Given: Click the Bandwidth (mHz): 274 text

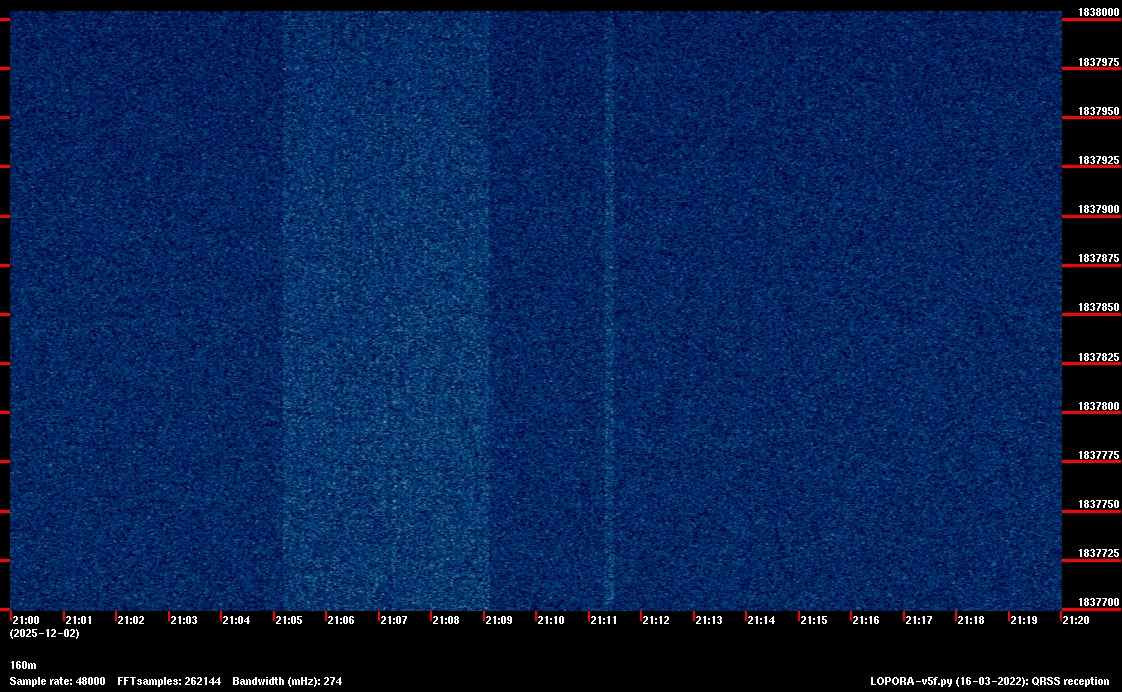Looking at the screenshot, I should click(287, 681).
